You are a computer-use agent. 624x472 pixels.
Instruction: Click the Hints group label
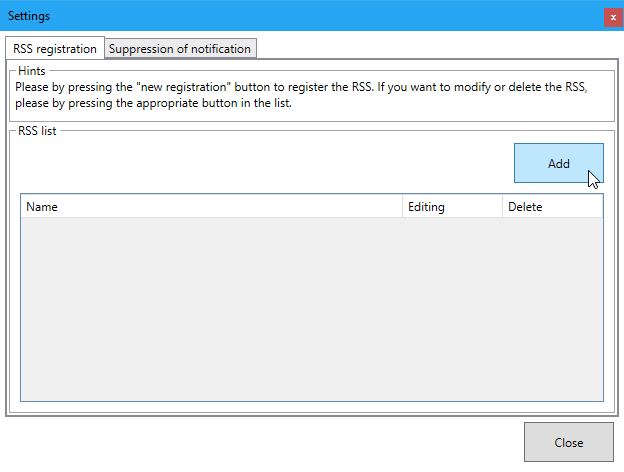(32, 71)
